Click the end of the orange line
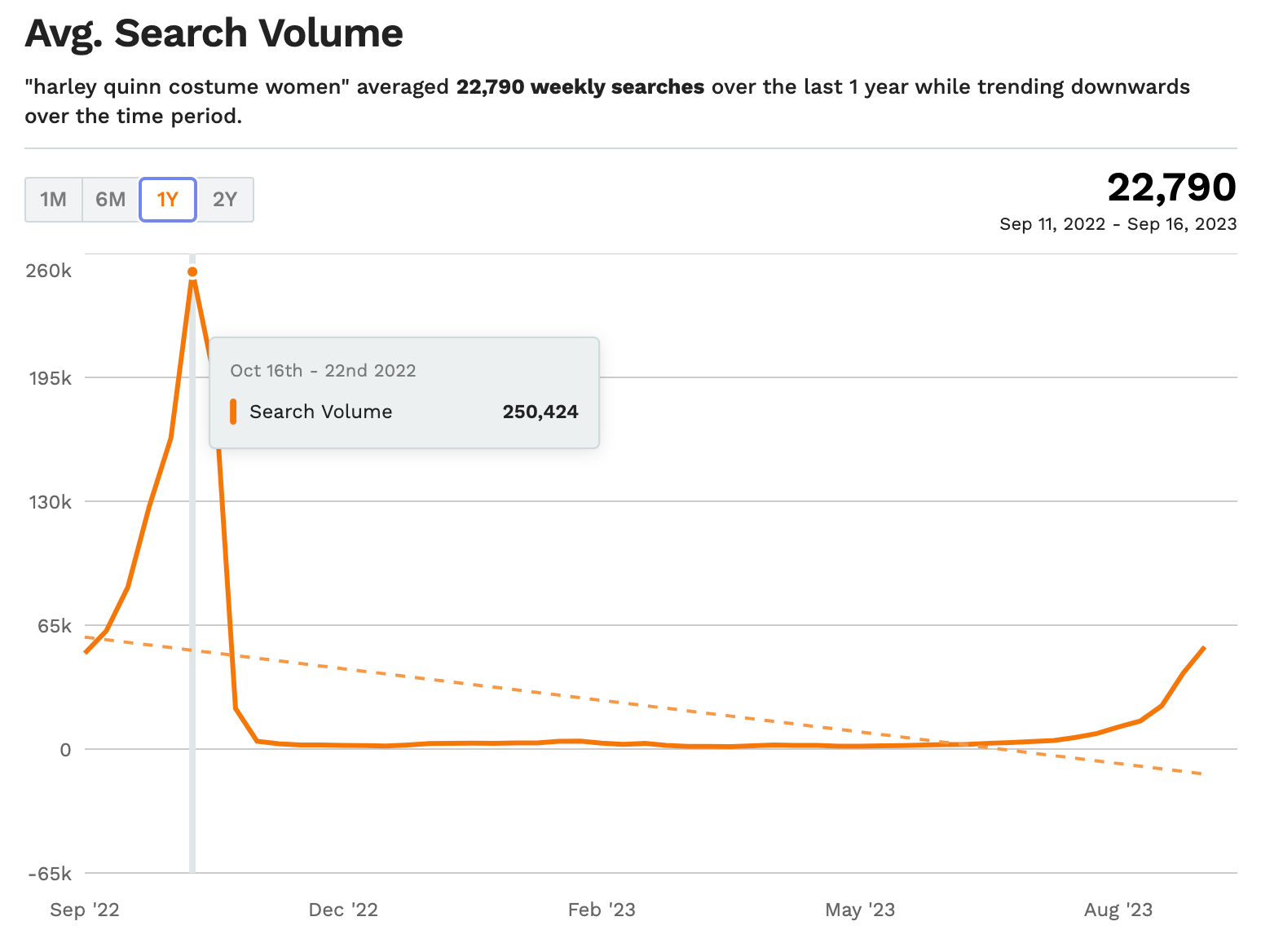Image resolution: width=1283 pixels, height=952 pixels. coord(1204,648)
